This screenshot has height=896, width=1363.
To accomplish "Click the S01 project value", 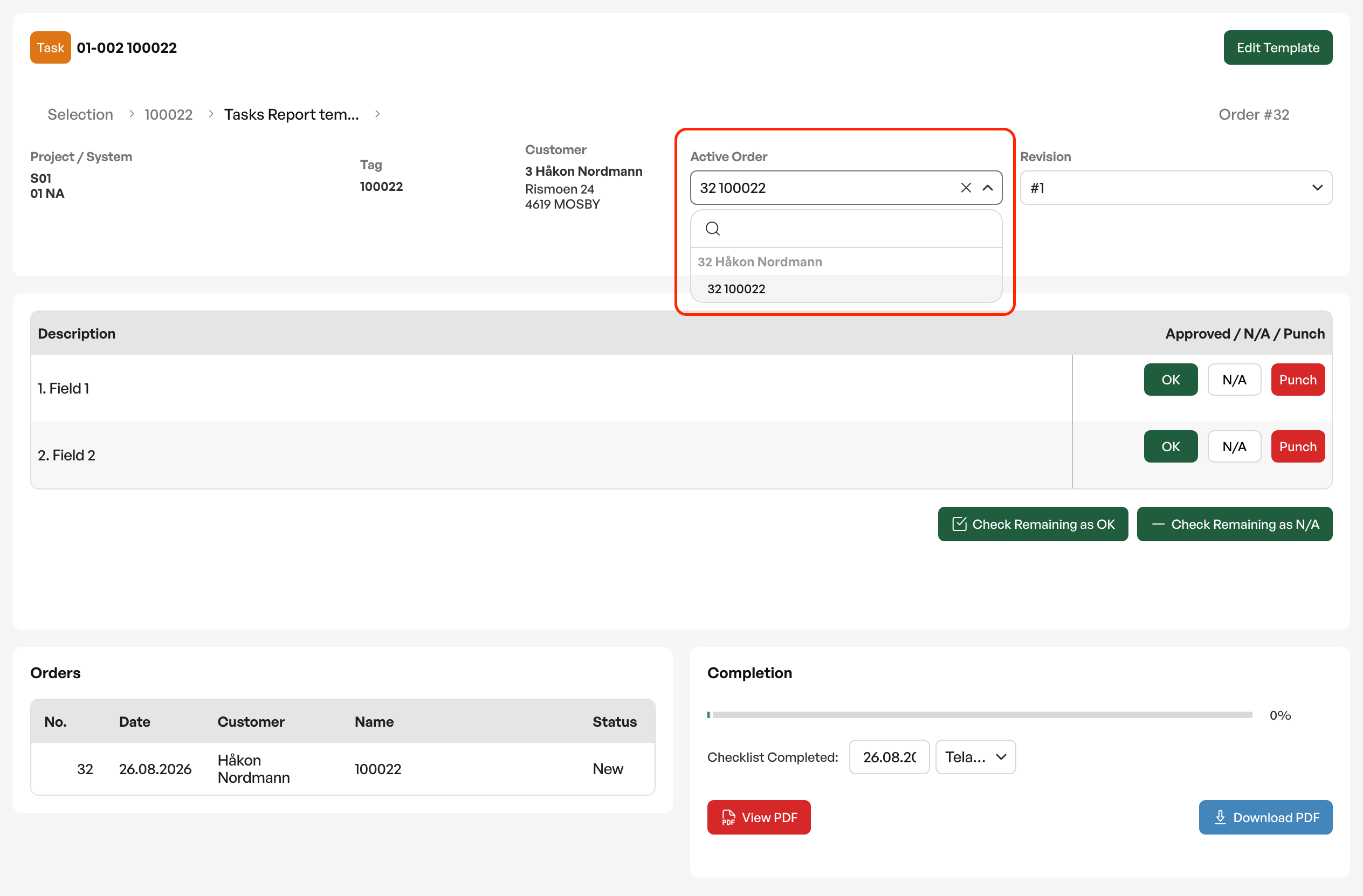I will [40, 178].
